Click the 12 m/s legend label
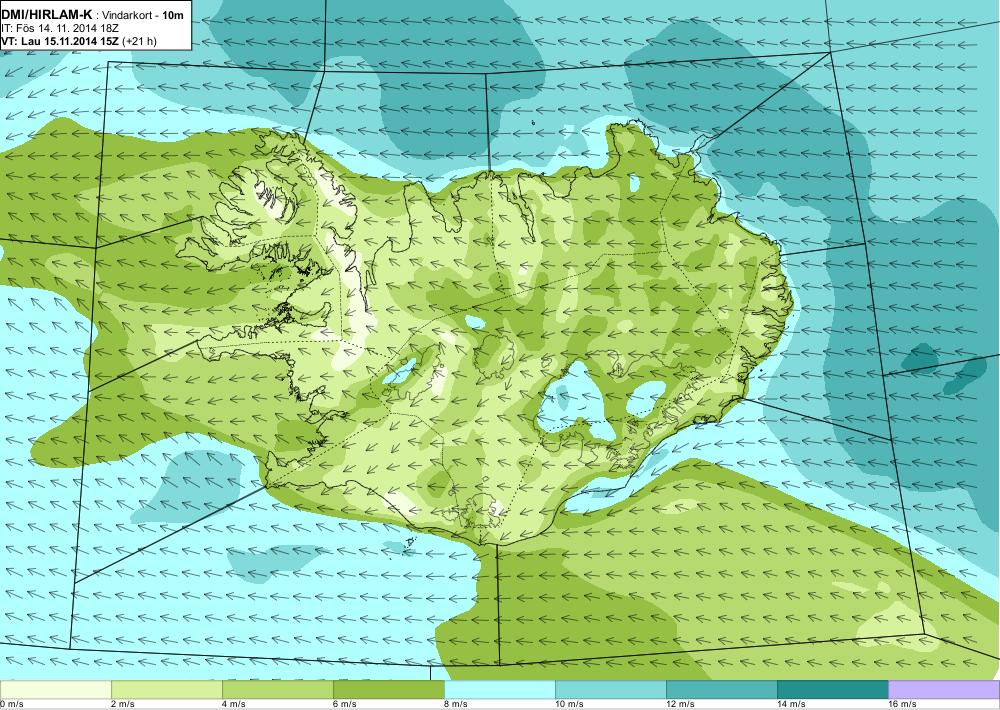This screenshot has height=710, width=1000. pyautogui.click(x=680, y=704)
